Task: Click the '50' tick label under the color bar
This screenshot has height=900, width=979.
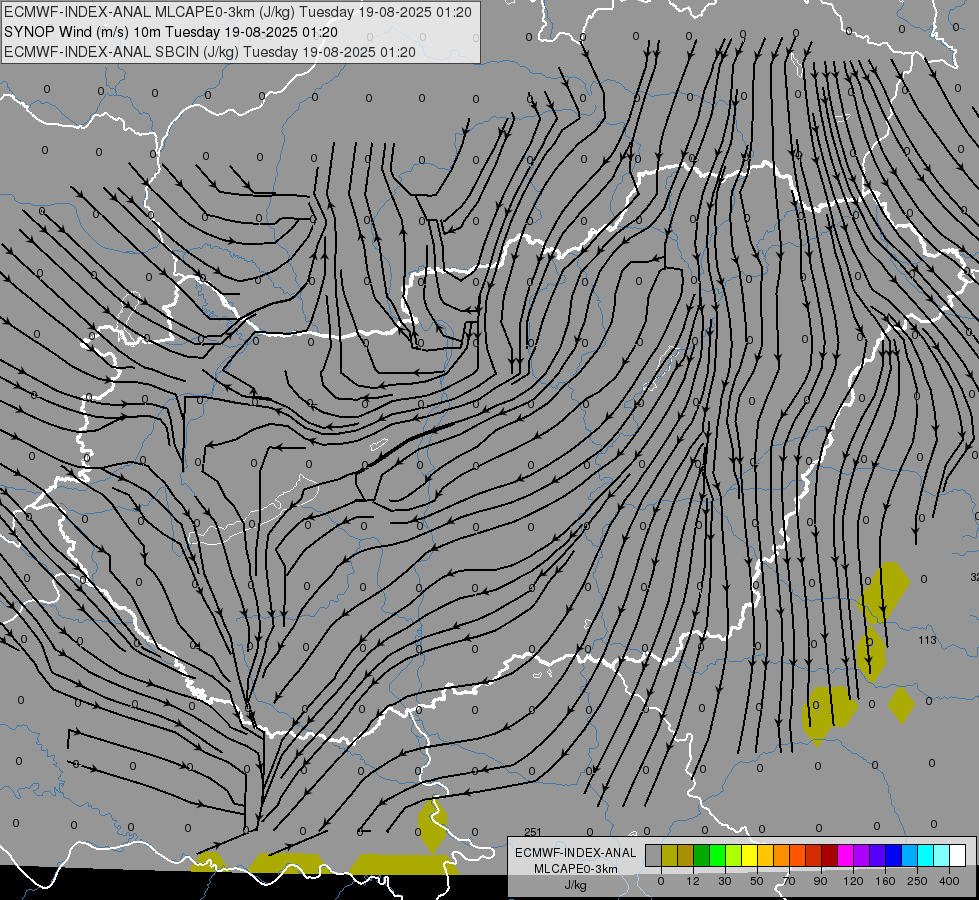Action: 757,881
